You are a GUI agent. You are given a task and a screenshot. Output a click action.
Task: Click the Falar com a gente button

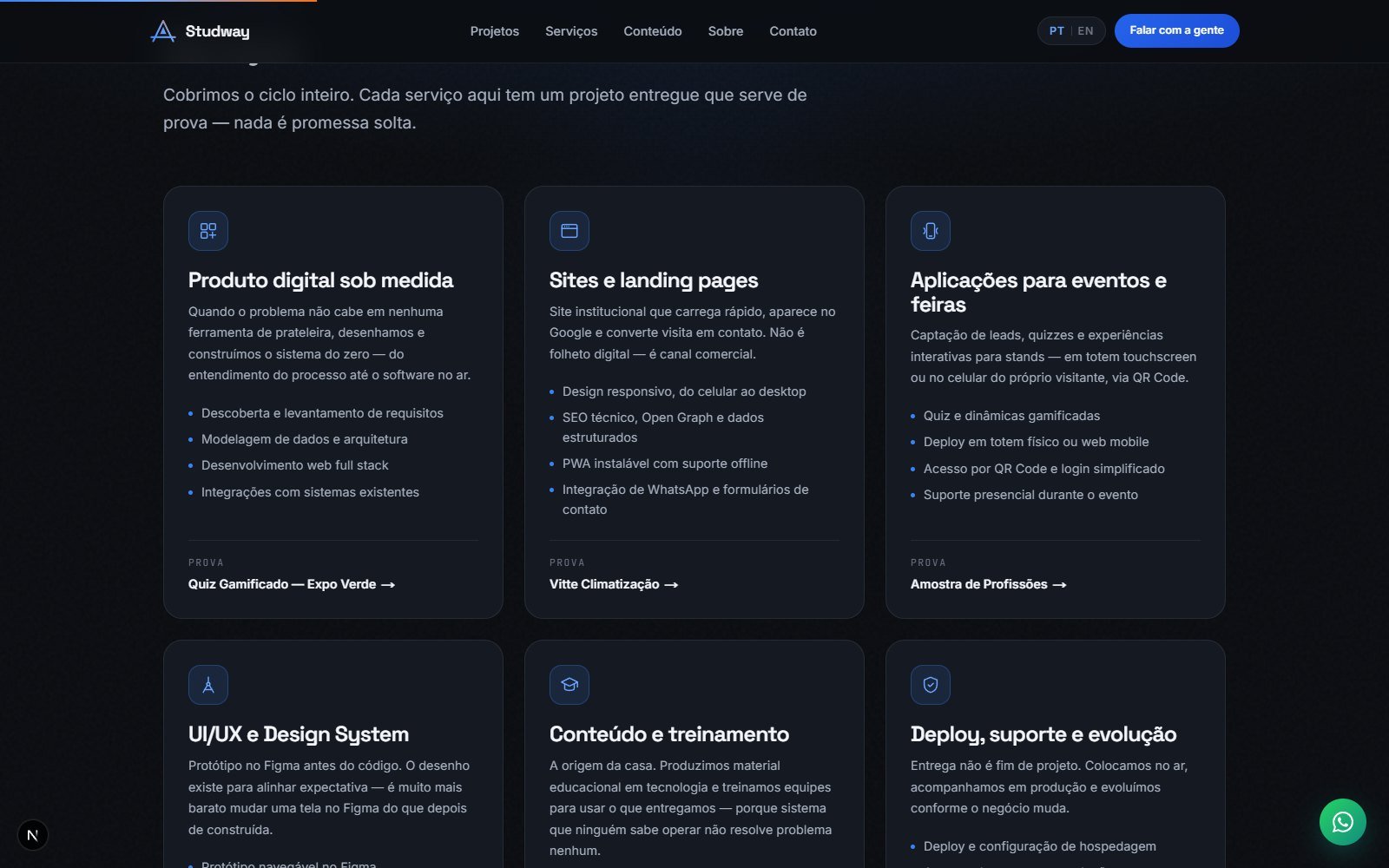pos(1176,30)
